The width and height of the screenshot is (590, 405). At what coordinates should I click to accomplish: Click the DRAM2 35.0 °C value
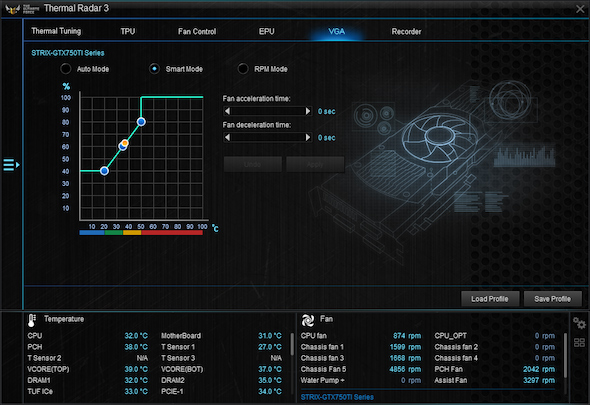(x=270, y=381)
